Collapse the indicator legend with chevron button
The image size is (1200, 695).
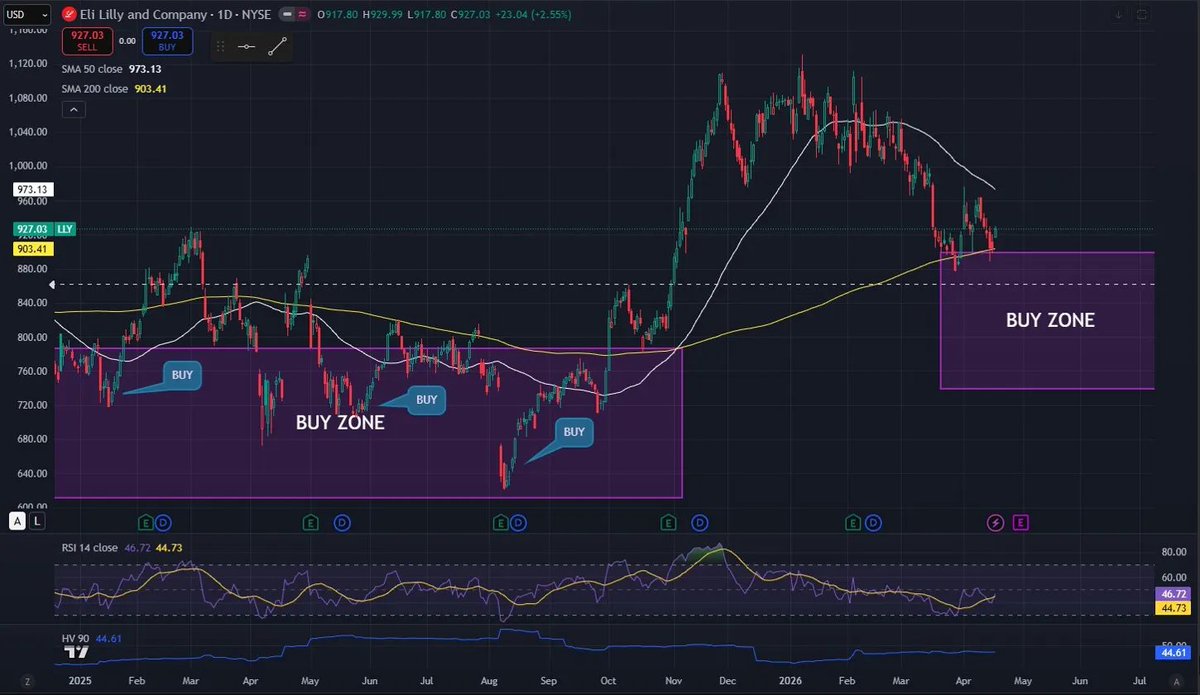coord(73,110)
